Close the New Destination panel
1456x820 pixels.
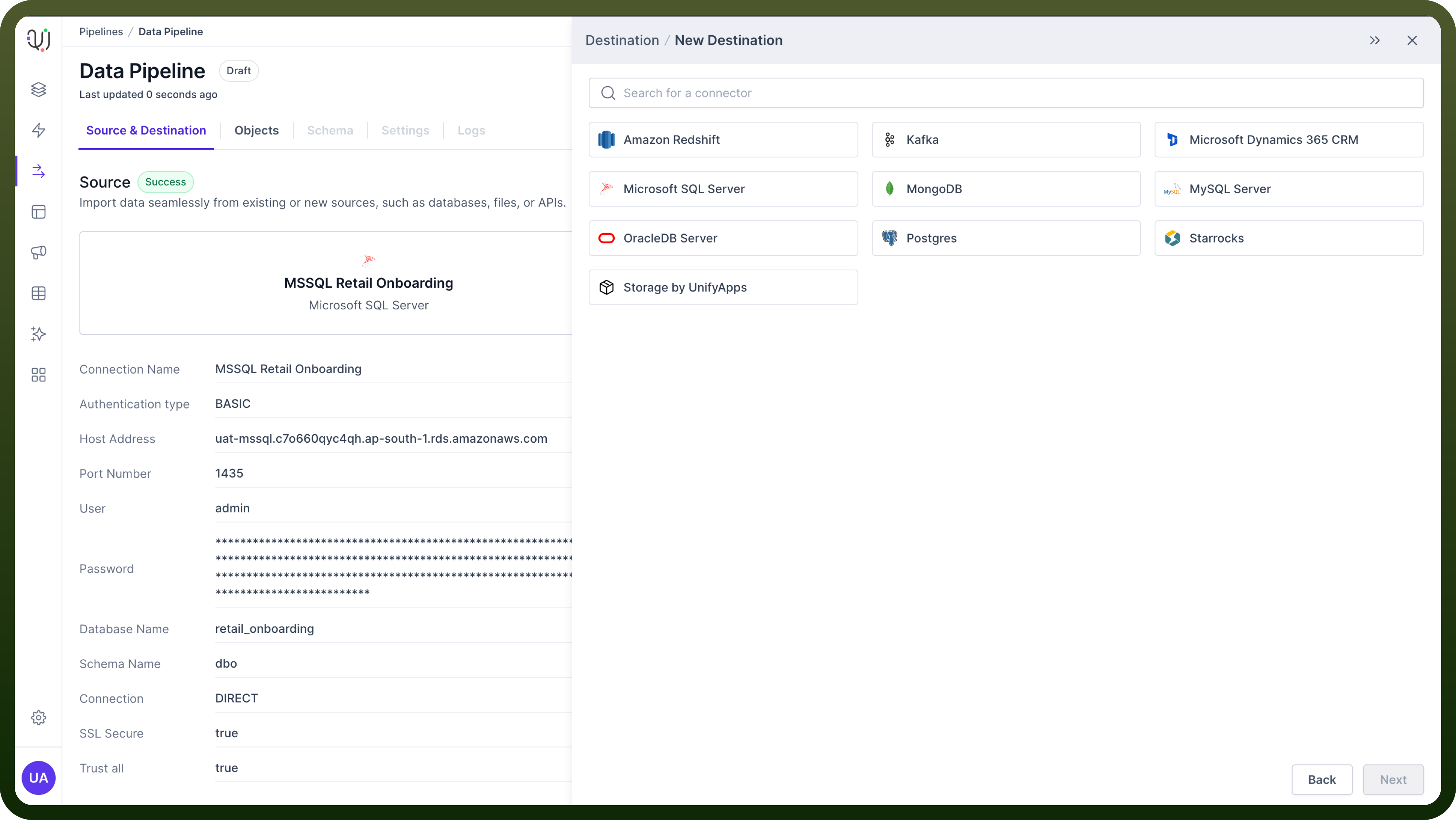[x=1412, y=40]
